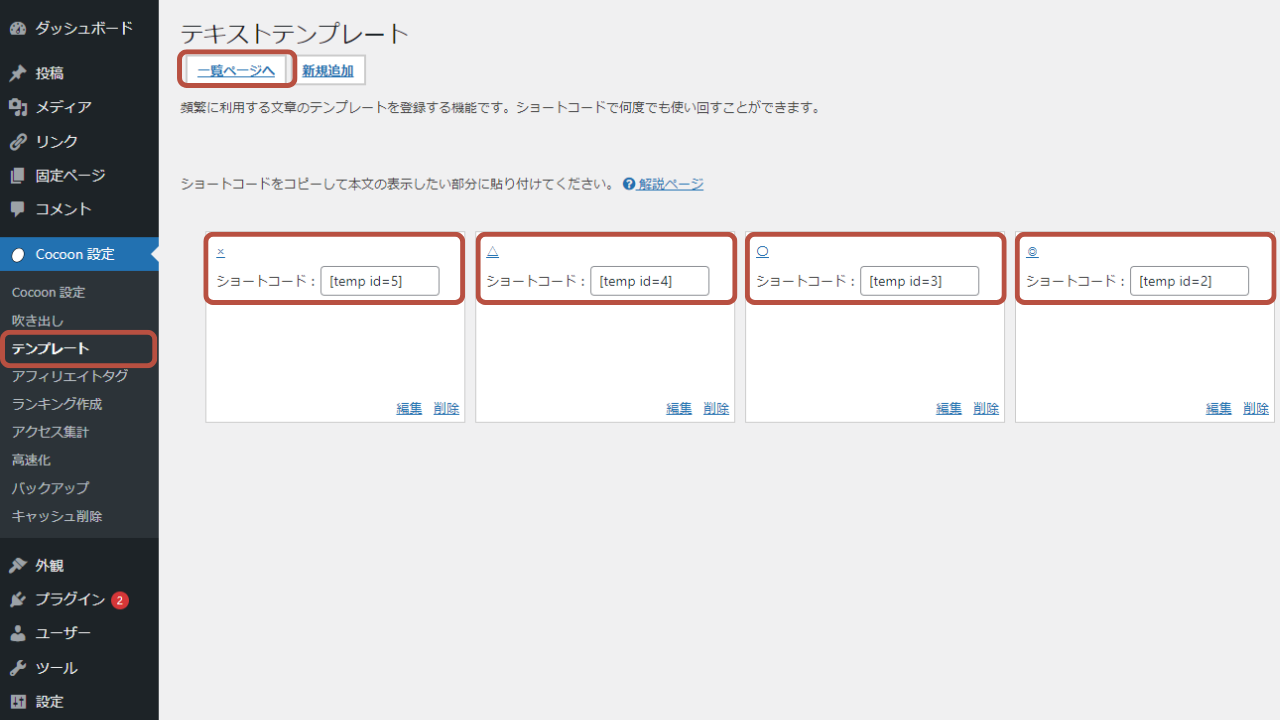Click 編集 on the ◎ template card
The width and height of the screenshot is (1280, 720).
click(x=1219, y=408)
